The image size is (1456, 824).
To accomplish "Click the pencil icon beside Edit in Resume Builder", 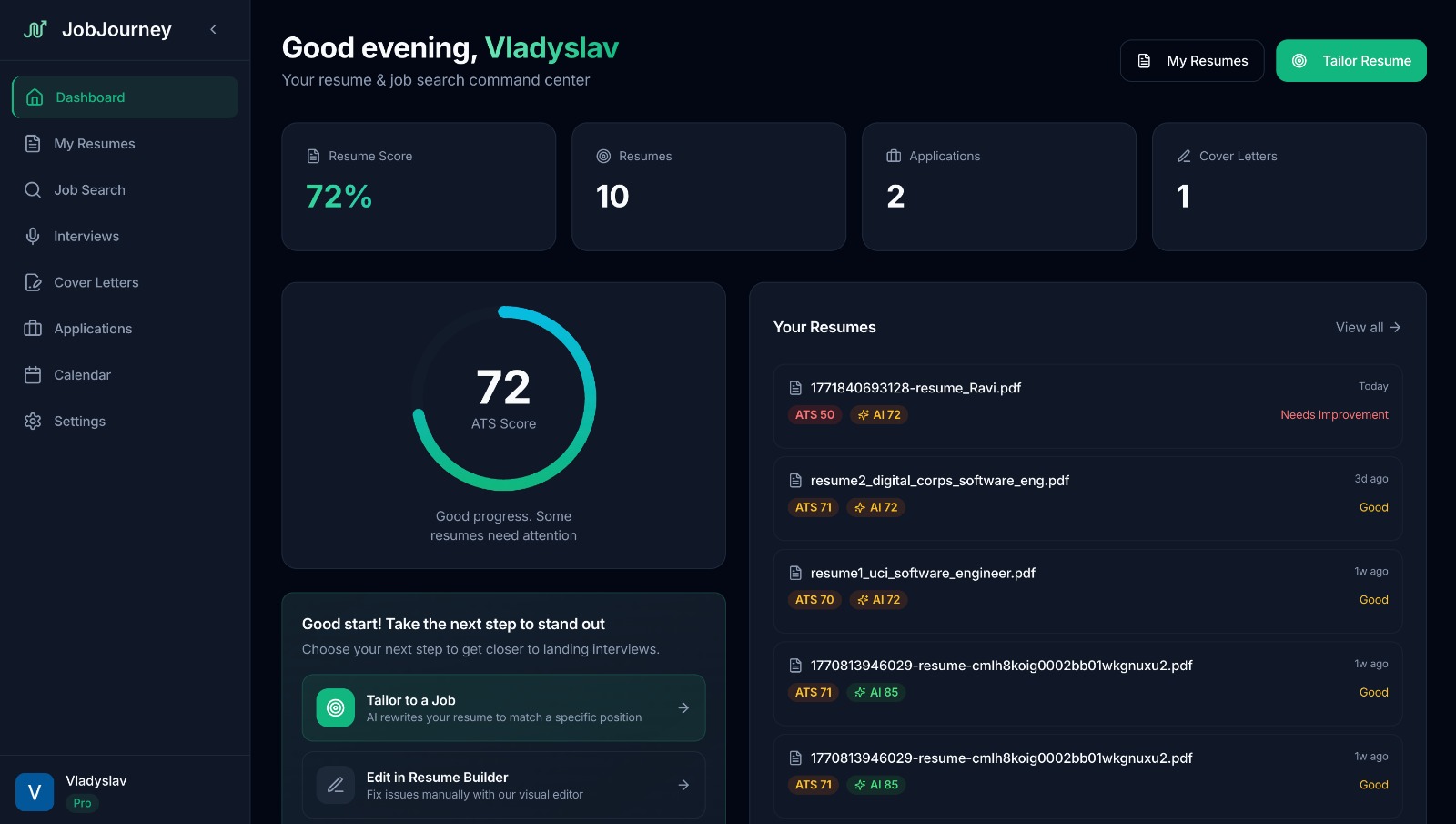I will [335, 785].
